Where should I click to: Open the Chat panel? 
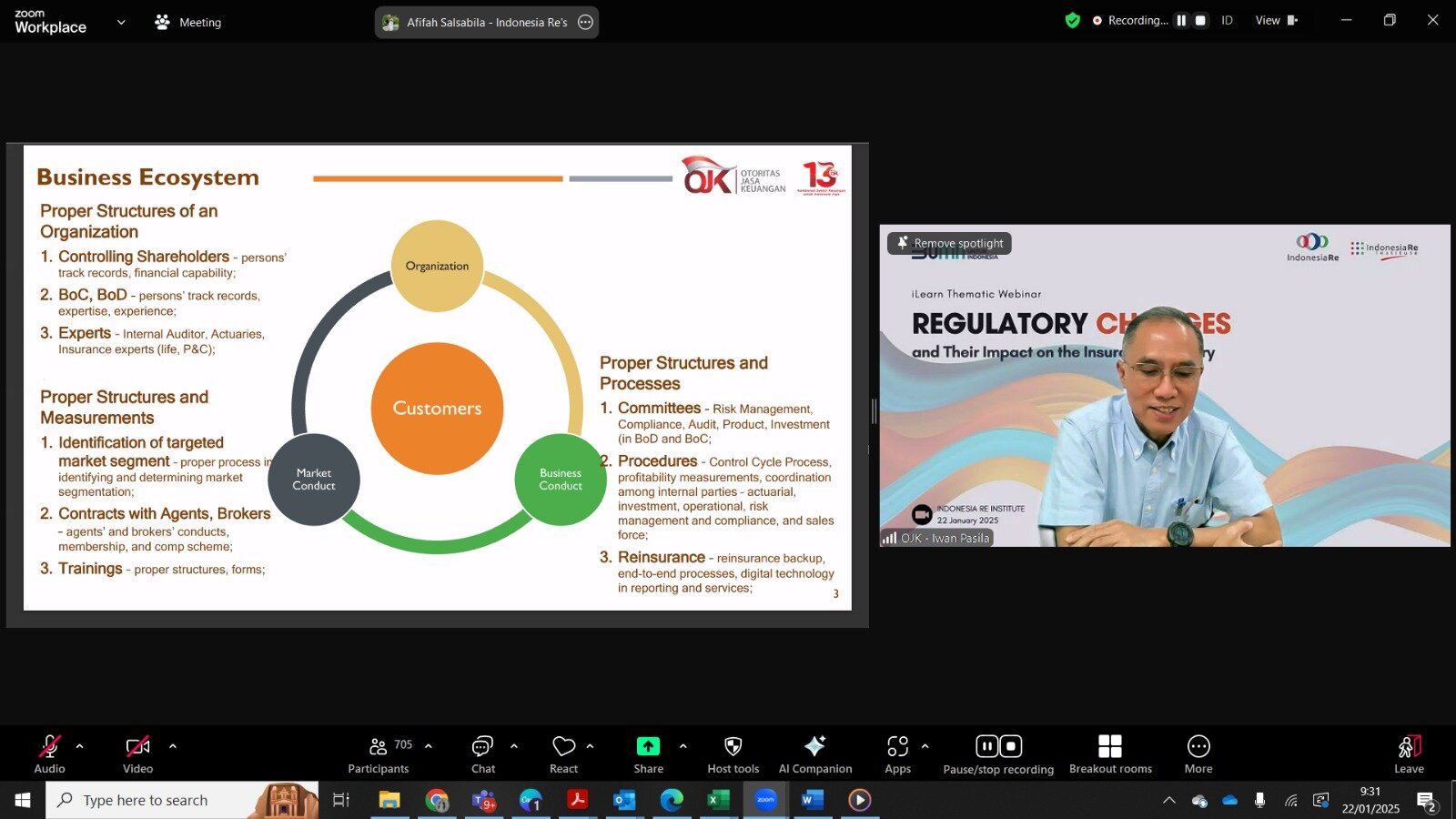[x=482, y=754]
